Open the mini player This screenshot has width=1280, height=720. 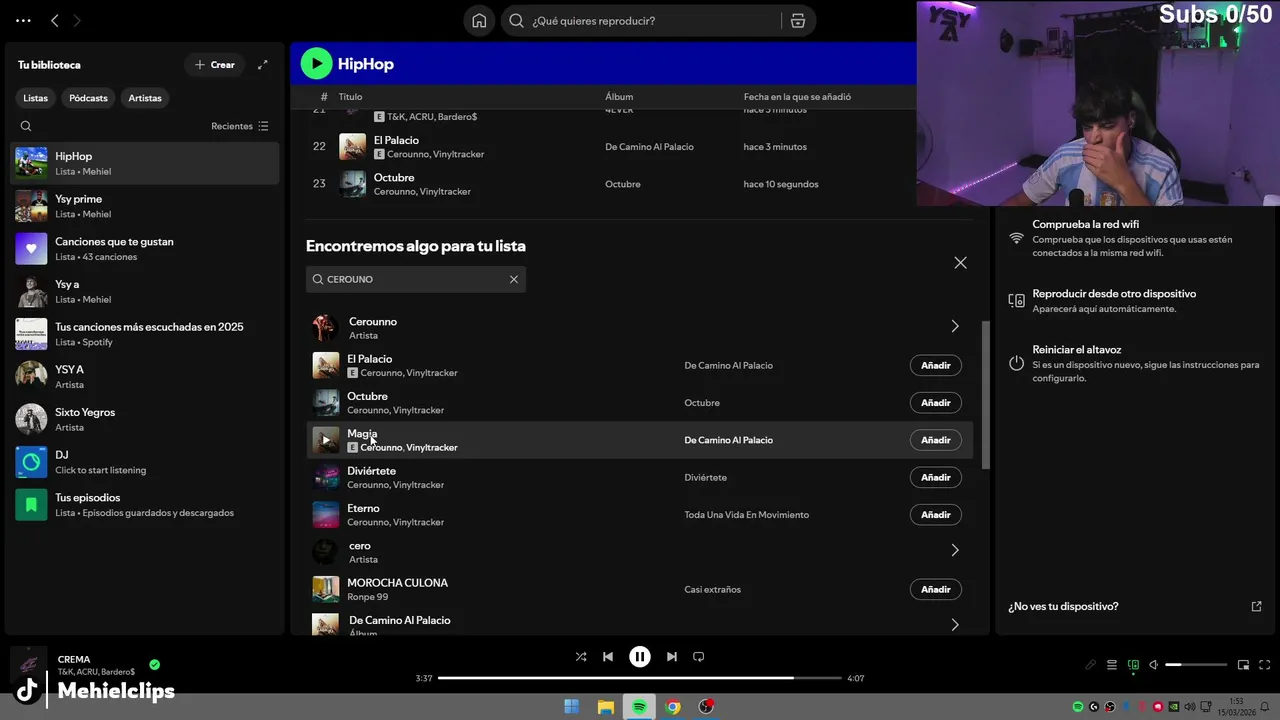tap(1244, 665)
